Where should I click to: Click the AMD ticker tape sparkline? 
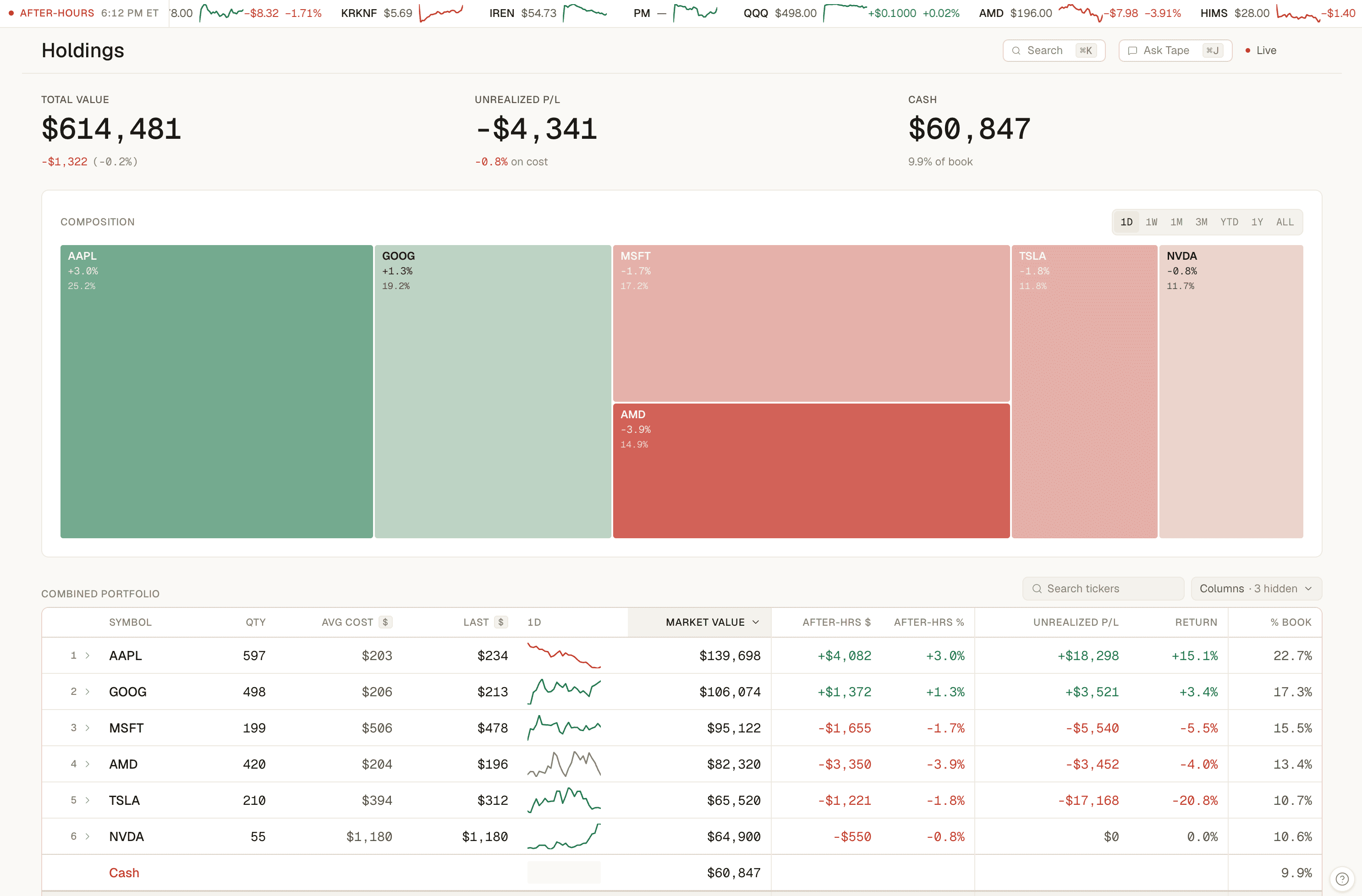pyautogui.click(x=1081, y=12)
